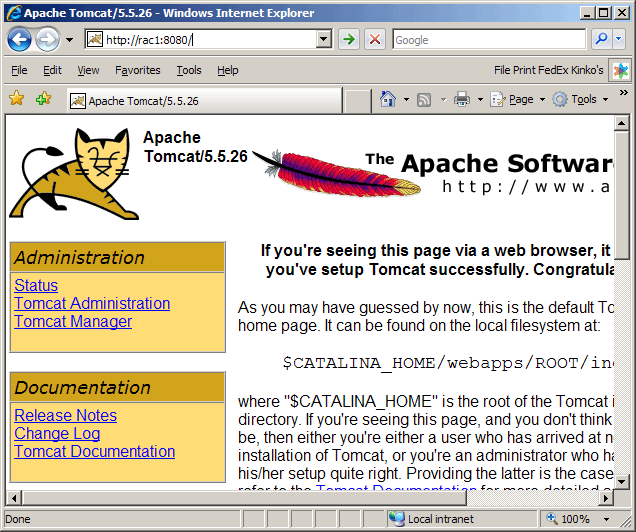Open the Page toolbar menu
Viewport: 636px width, 532px height.
pyautogui.click(x=517, y=99)
